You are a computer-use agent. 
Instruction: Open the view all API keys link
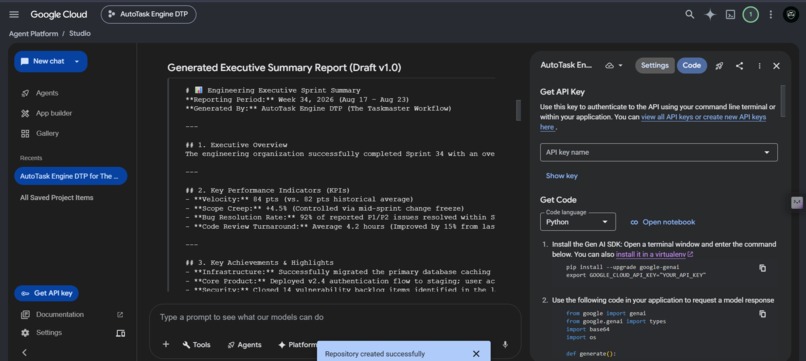[x=703, y=117]
